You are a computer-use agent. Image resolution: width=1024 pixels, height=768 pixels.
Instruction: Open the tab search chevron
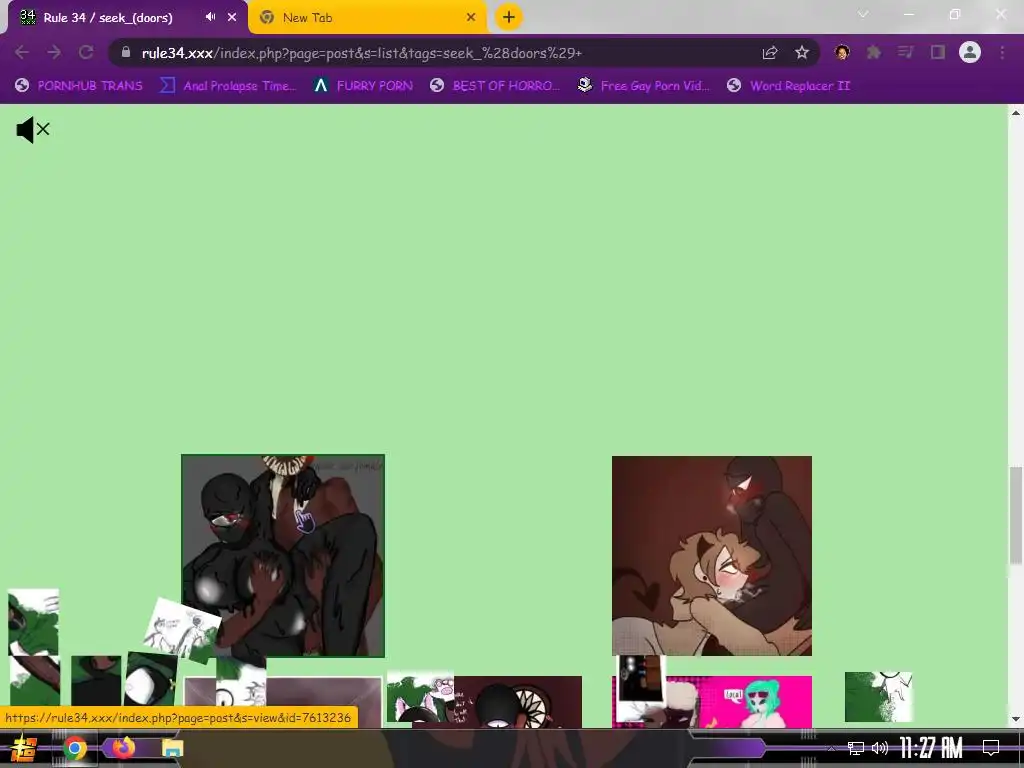click(x=863, y=14)
